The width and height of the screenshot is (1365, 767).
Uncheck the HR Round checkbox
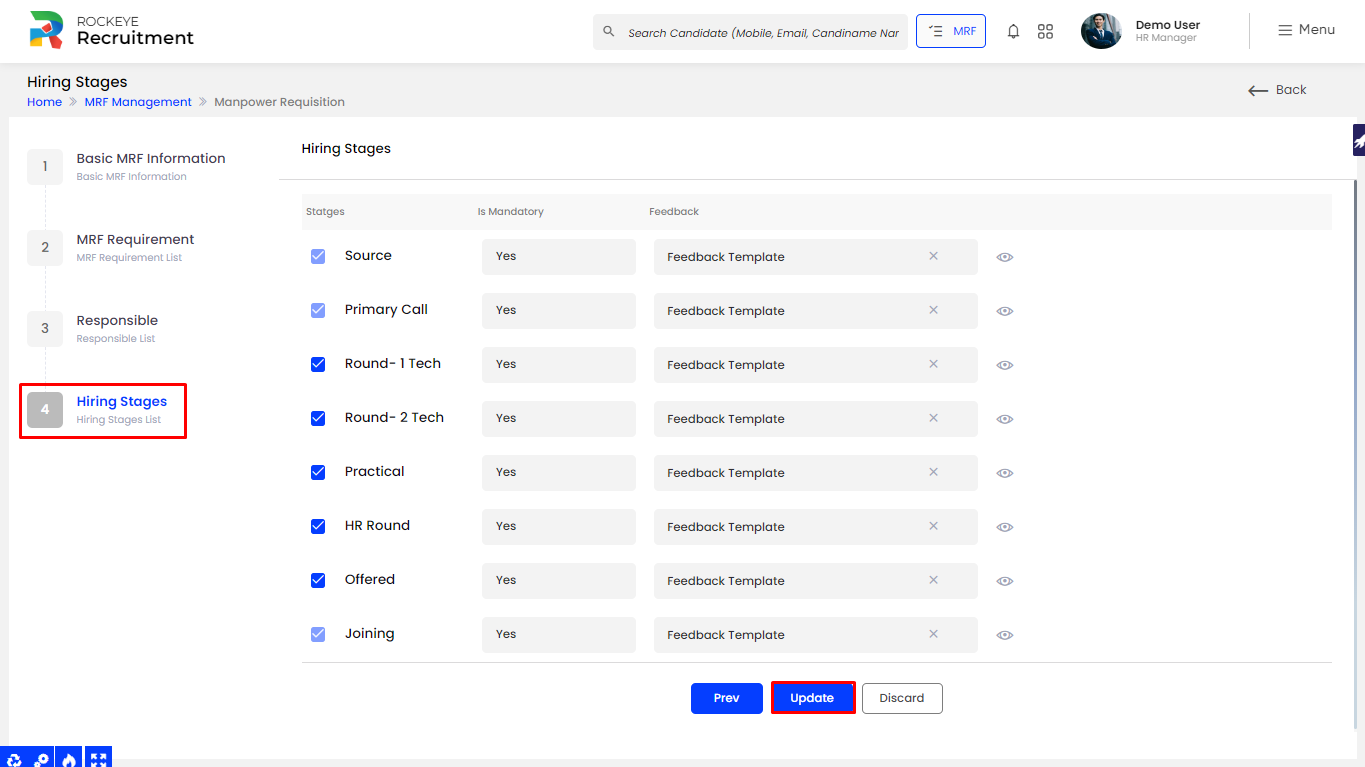318,526
